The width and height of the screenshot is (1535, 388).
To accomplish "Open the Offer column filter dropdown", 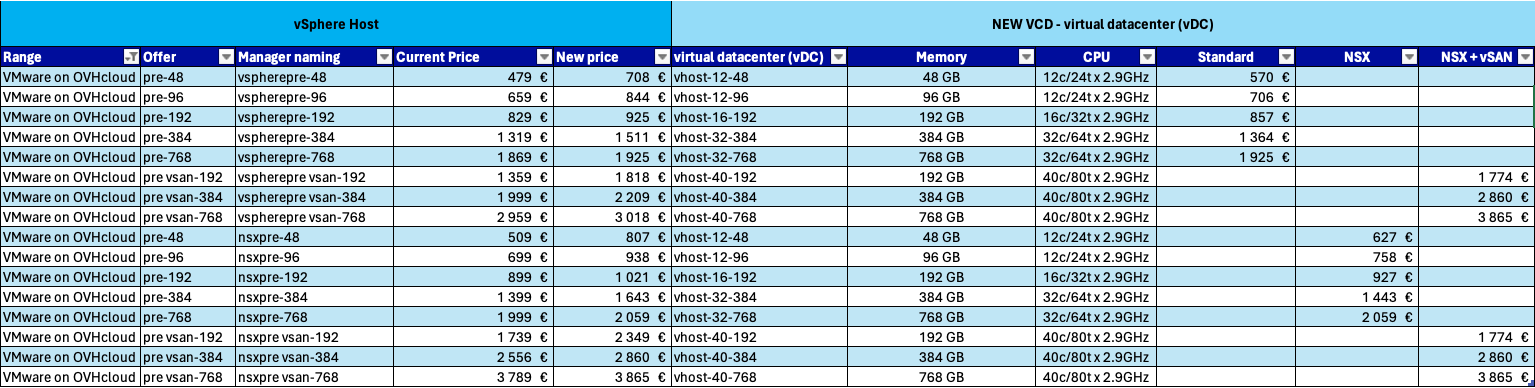I will [x=226, y=57].
